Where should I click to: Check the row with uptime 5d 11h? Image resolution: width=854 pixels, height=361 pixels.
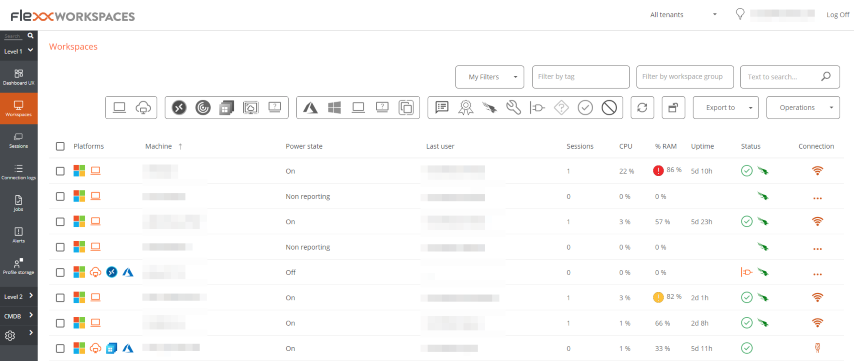[x=60, y=348]
